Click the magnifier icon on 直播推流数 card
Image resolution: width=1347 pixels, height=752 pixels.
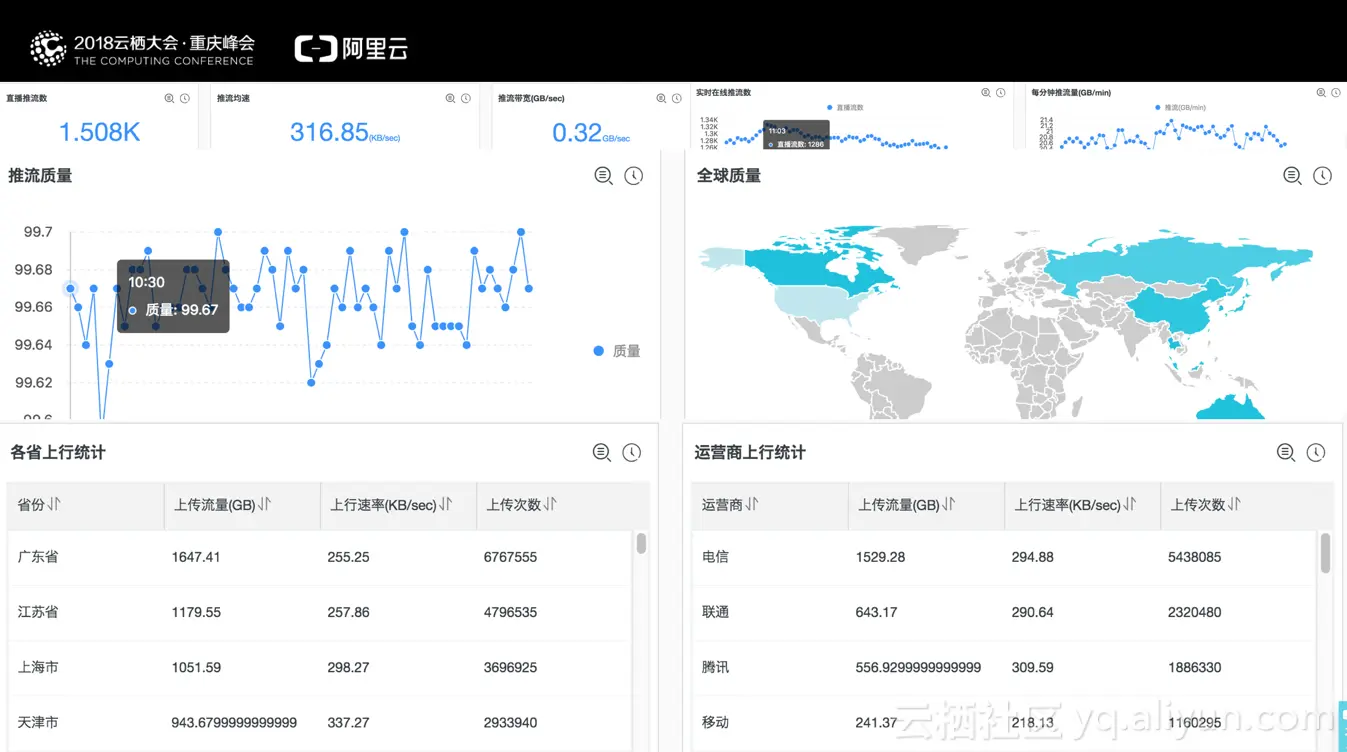click(169, 98)
